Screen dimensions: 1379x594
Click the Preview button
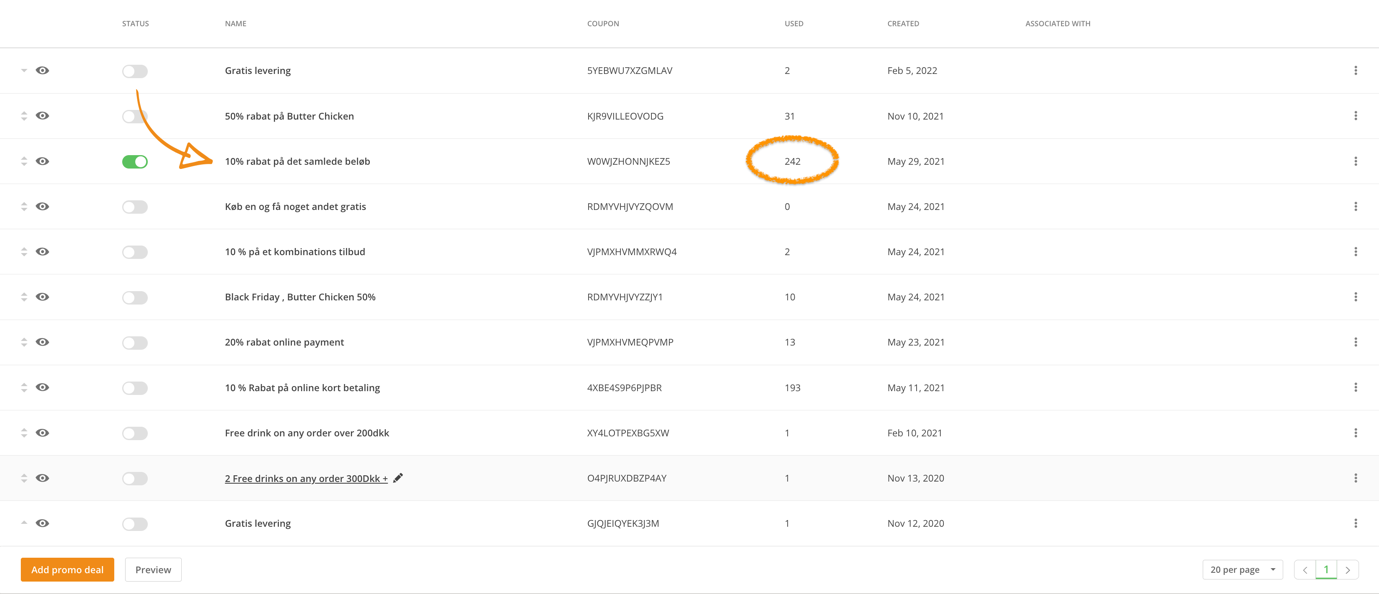pyautogui.click(x=153, y=570)
